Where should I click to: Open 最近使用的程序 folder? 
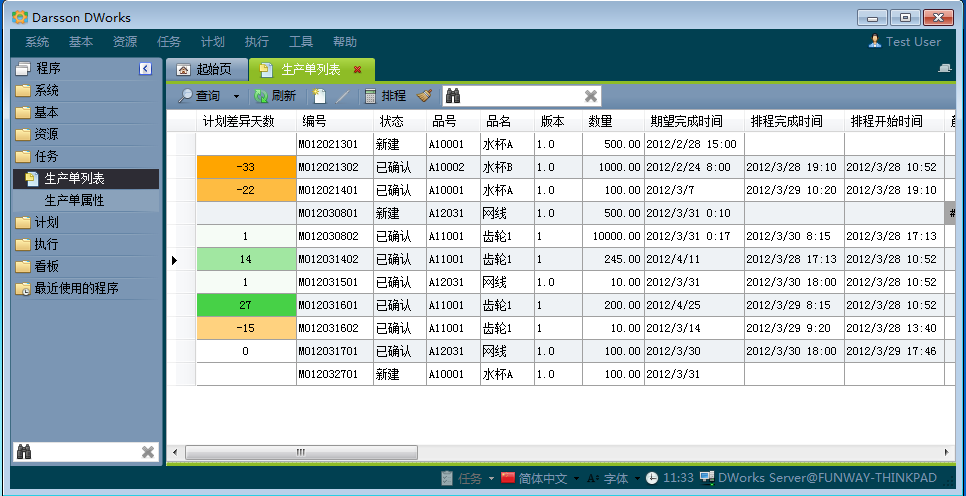click(76, 288)
